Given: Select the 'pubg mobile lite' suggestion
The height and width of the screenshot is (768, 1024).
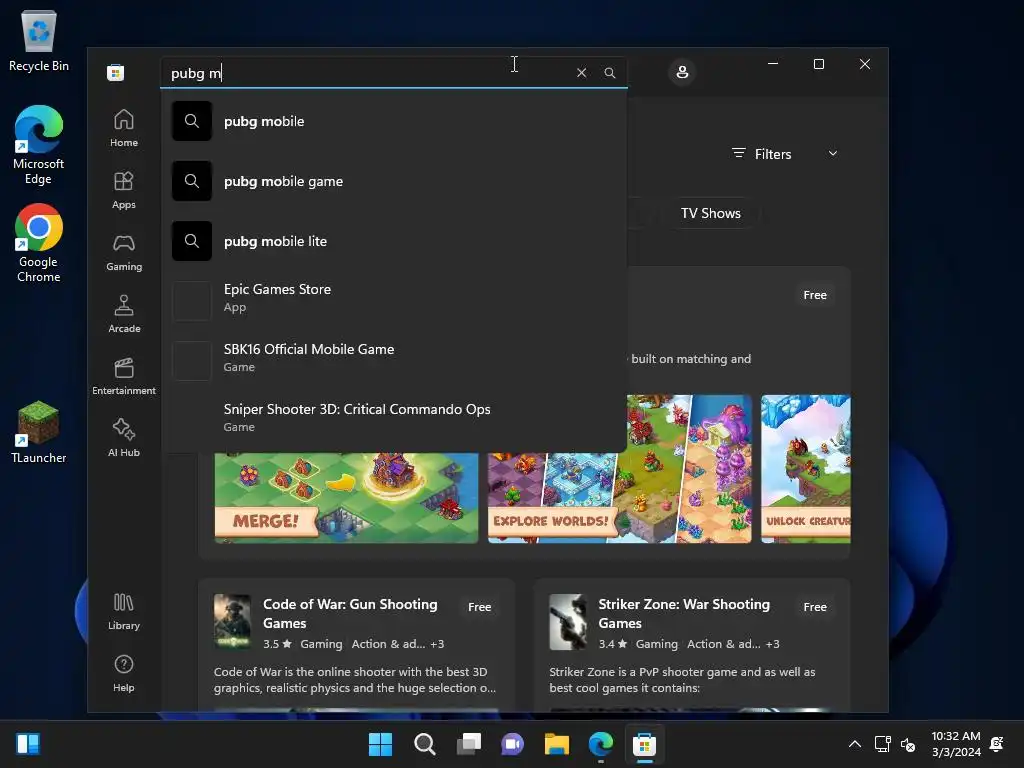Looking at the screenshot, I should coord(393,241).
